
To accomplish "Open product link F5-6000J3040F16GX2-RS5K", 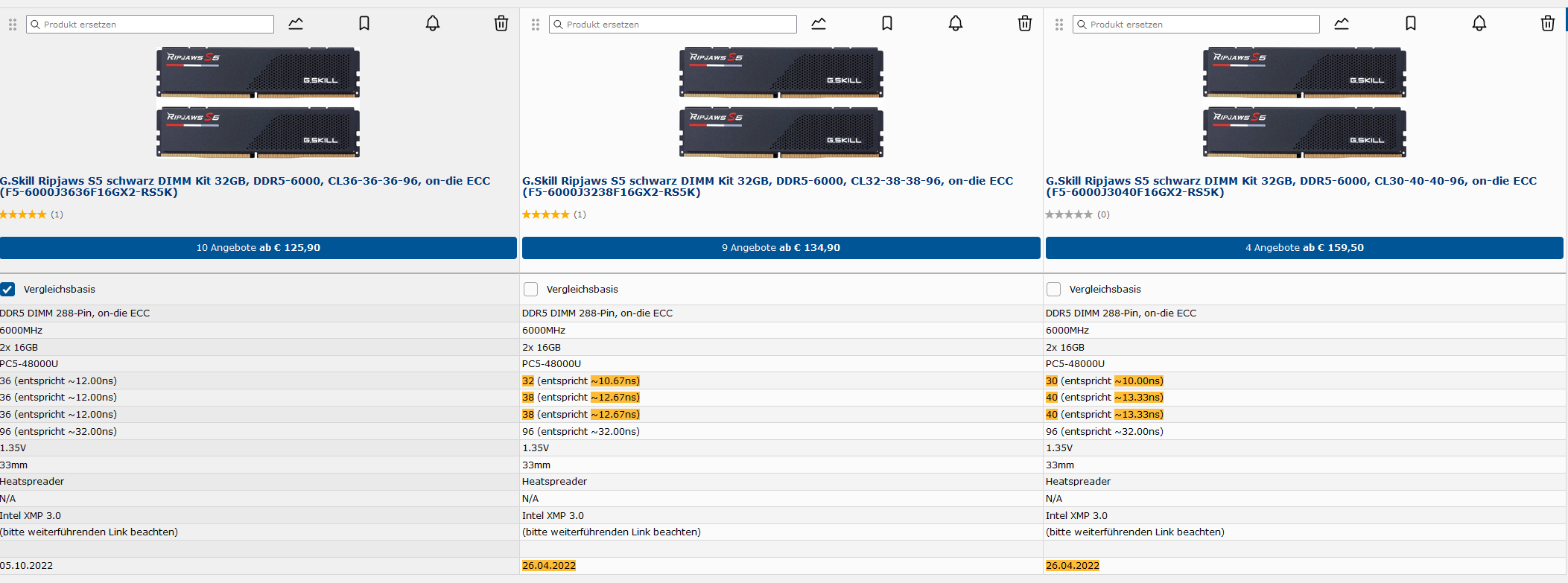I will [x=1291, y=186].
